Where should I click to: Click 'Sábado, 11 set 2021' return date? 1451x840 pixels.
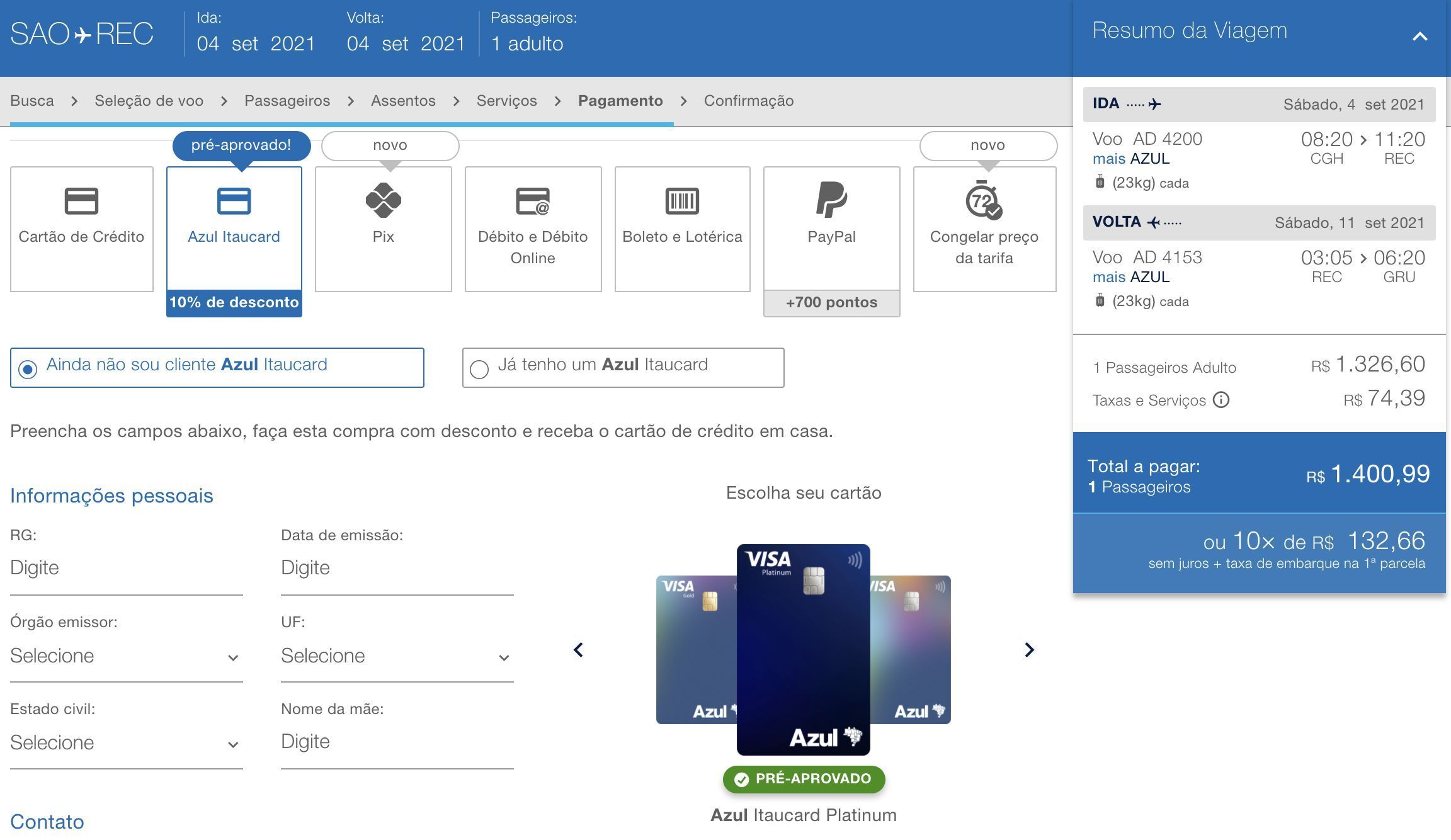[x=1350, y=223]
